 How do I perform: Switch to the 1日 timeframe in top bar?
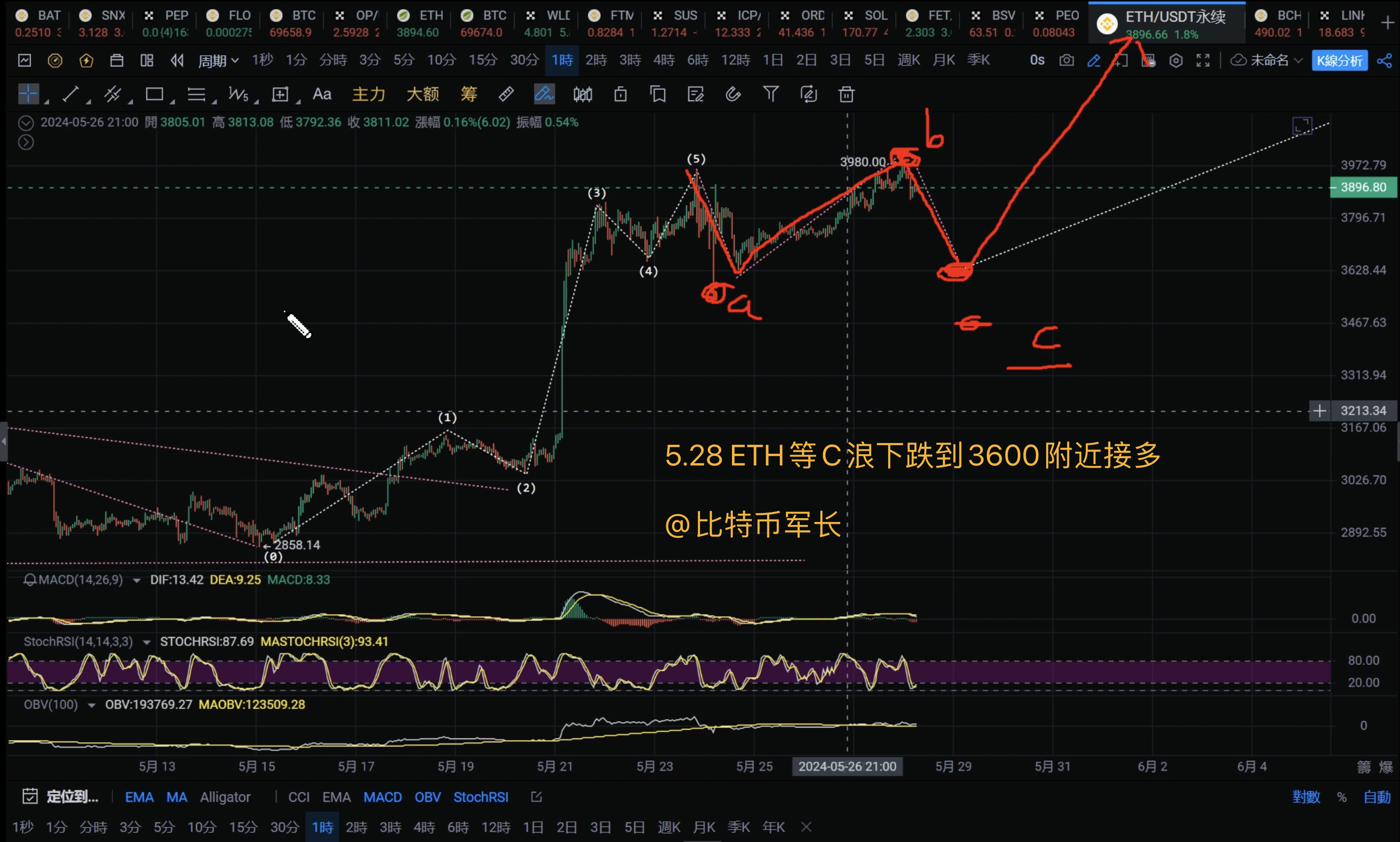773,60
